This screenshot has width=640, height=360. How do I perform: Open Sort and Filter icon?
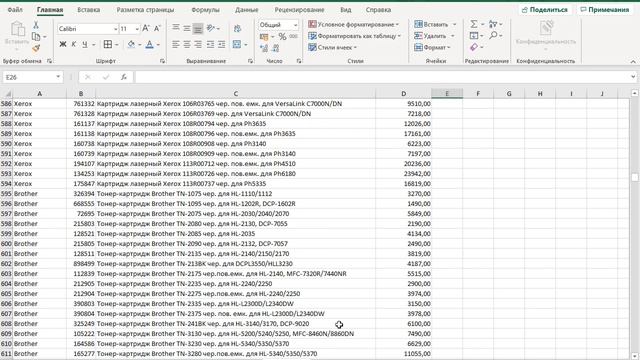tap(493, 24)
